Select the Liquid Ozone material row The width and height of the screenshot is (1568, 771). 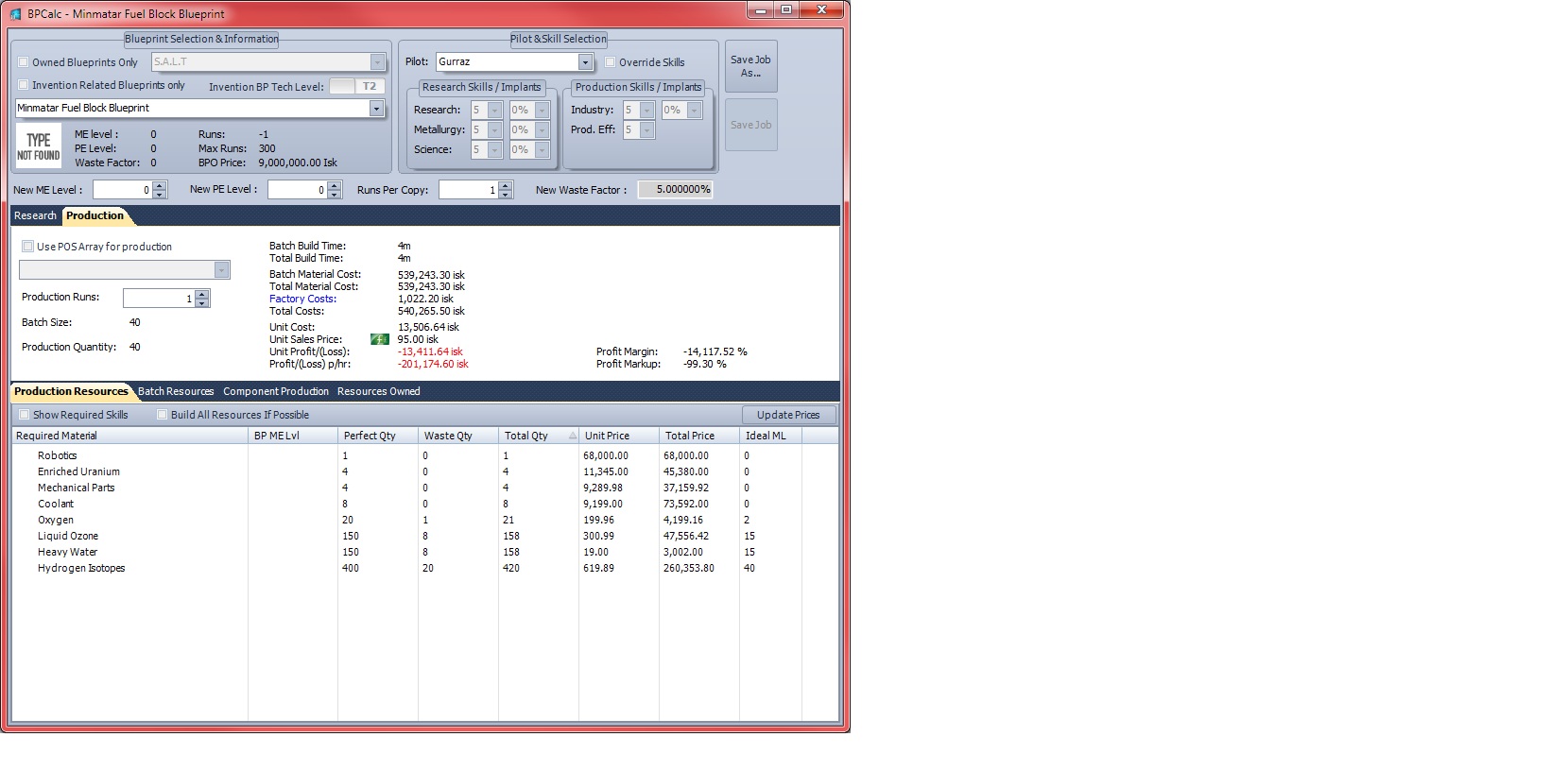pos(425,536)
